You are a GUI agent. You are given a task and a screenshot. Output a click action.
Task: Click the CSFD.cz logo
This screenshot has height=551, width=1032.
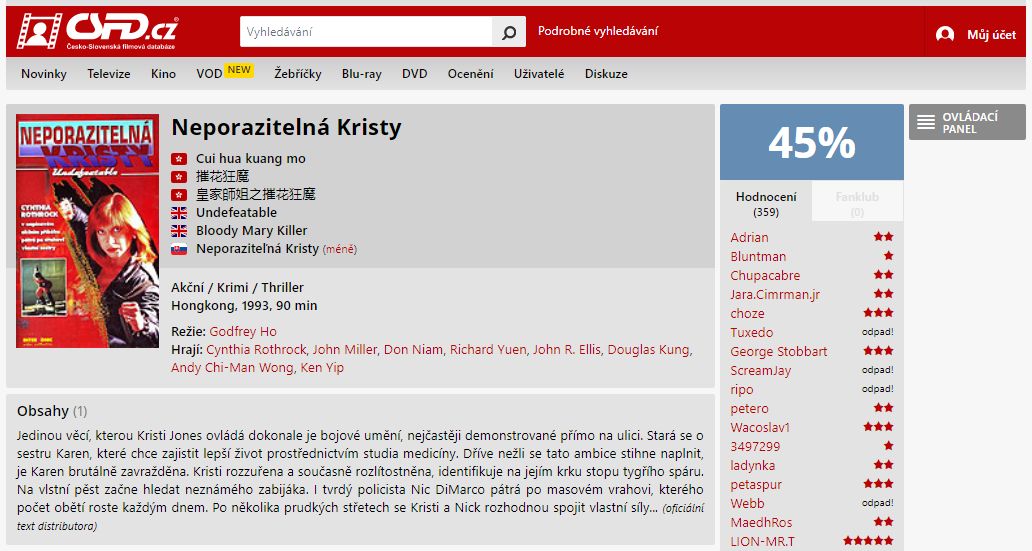coord(97,31)
